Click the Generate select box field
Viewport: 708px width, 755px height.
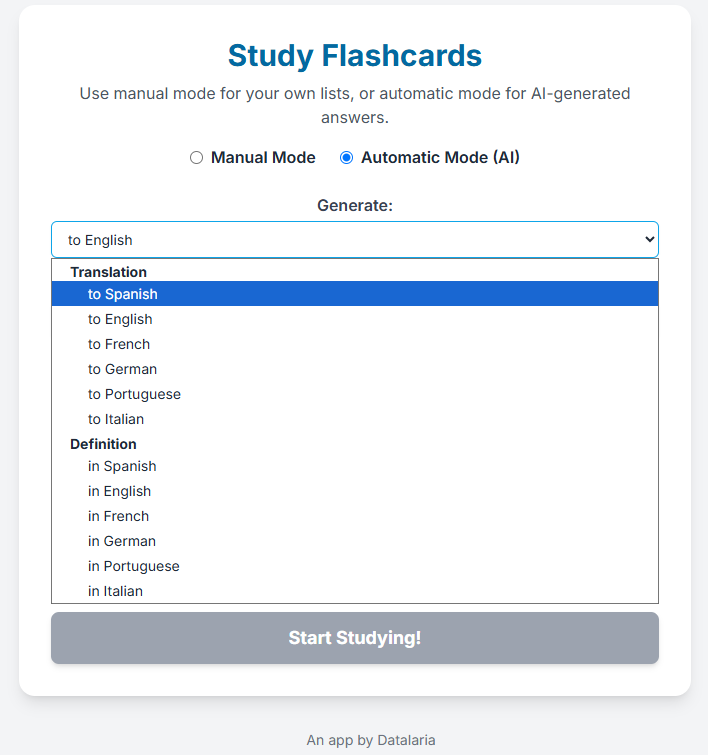click(340, 240)
